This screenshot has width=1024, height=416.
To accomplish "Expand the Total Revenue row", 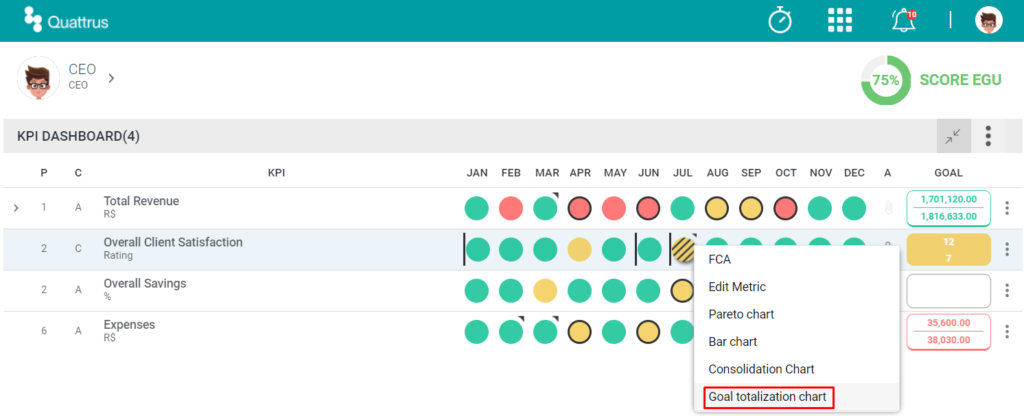I will (x=16, y=208).
